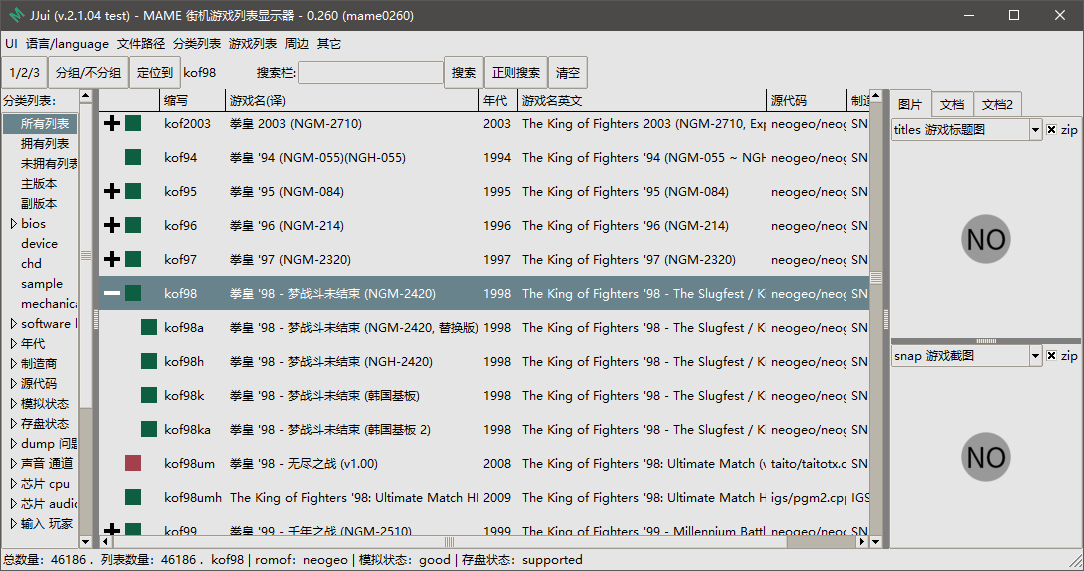Click the 清空 button
This screenshot has width=1084, height=571.
pos(568,73)
